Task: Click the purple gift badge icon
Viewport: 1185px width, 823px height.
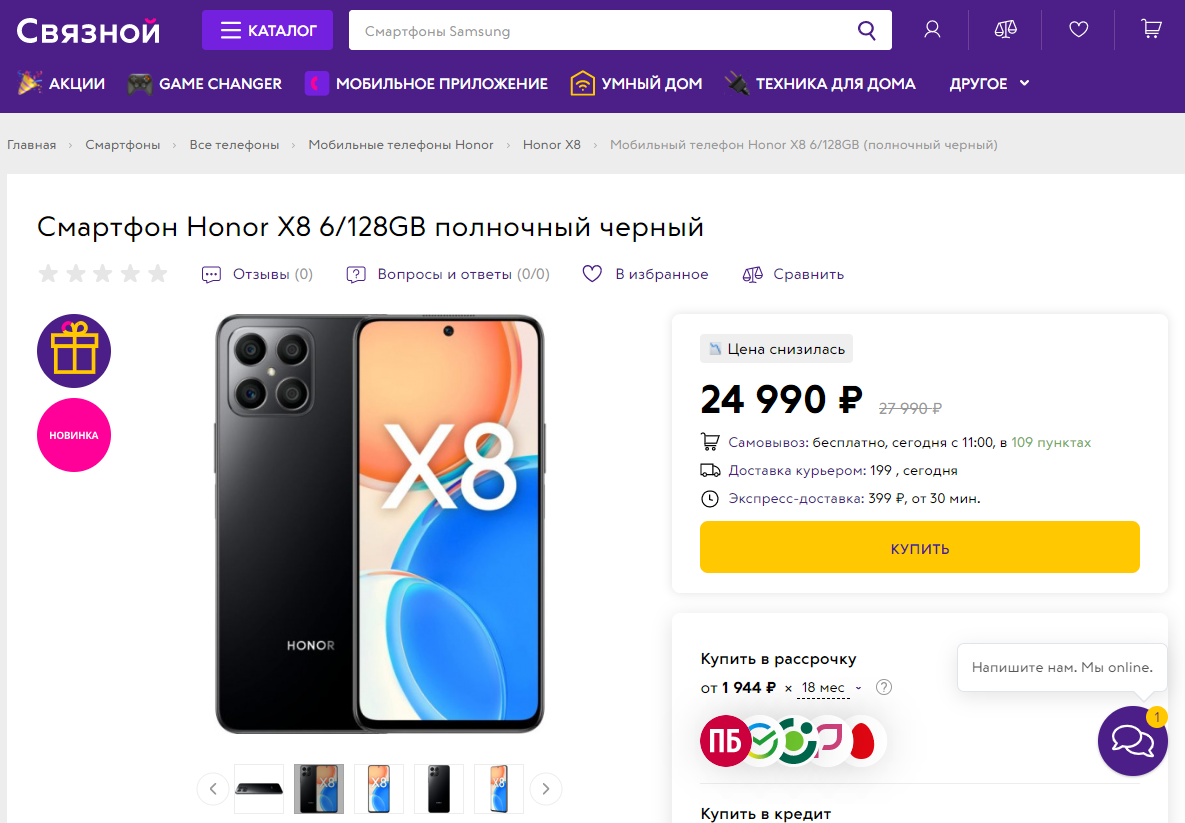Action: (74, 351)
